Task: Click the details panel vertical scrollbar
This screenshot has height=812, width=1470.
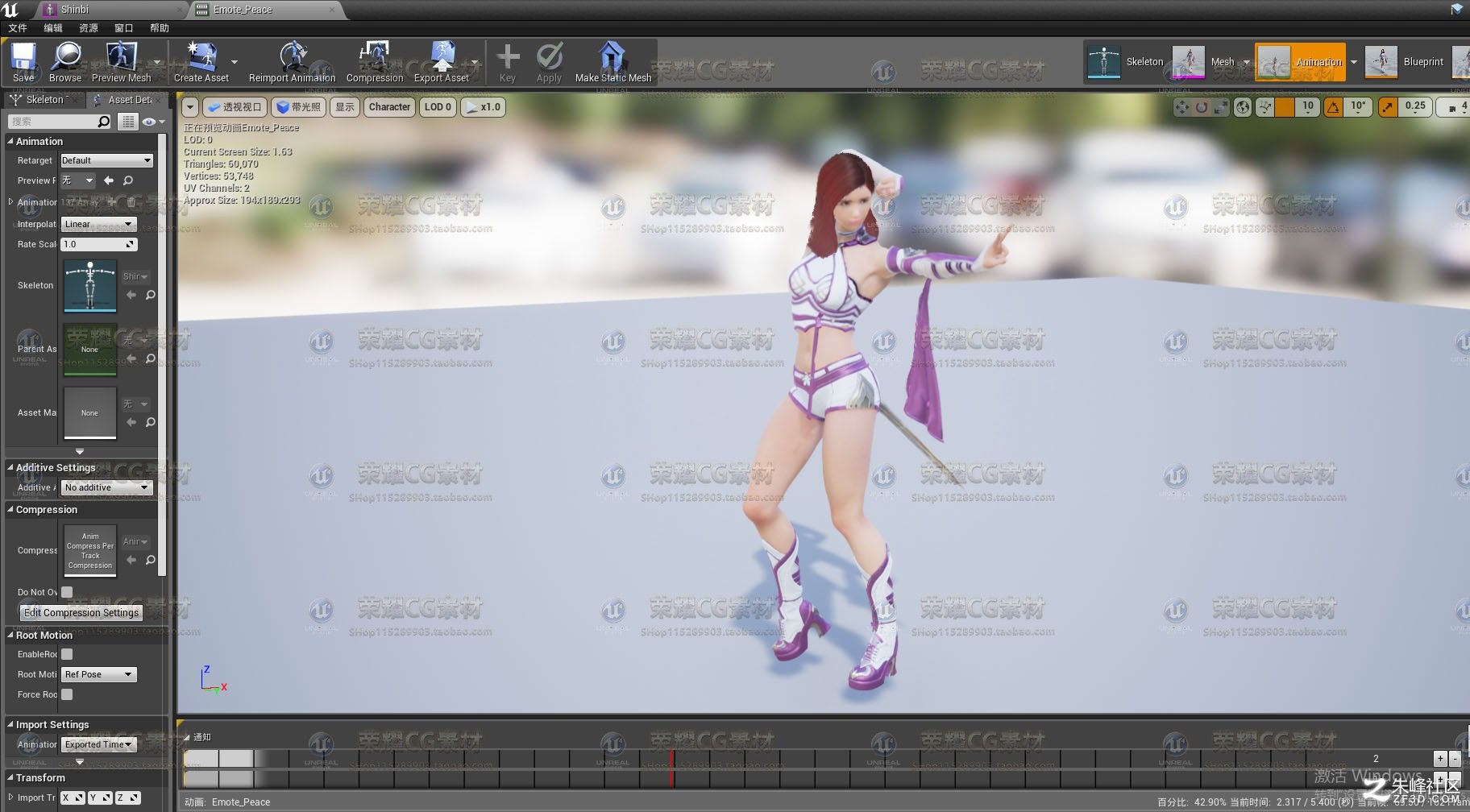Action: pyautogui.click(x=162, y=354)
